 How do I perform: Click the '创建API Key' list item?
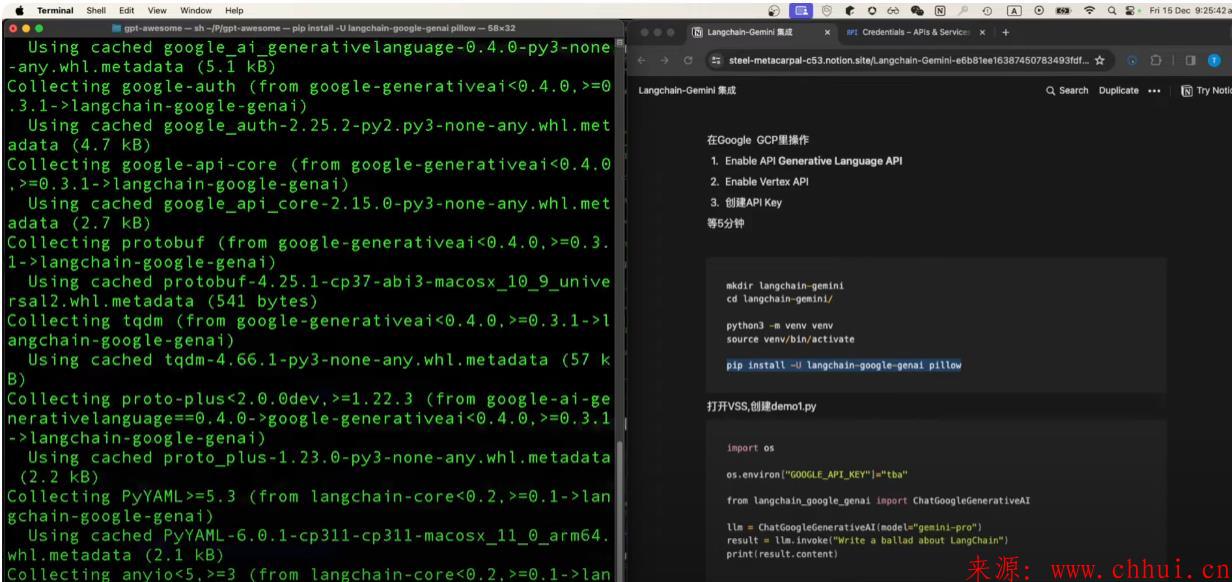[x=752, y=202]
